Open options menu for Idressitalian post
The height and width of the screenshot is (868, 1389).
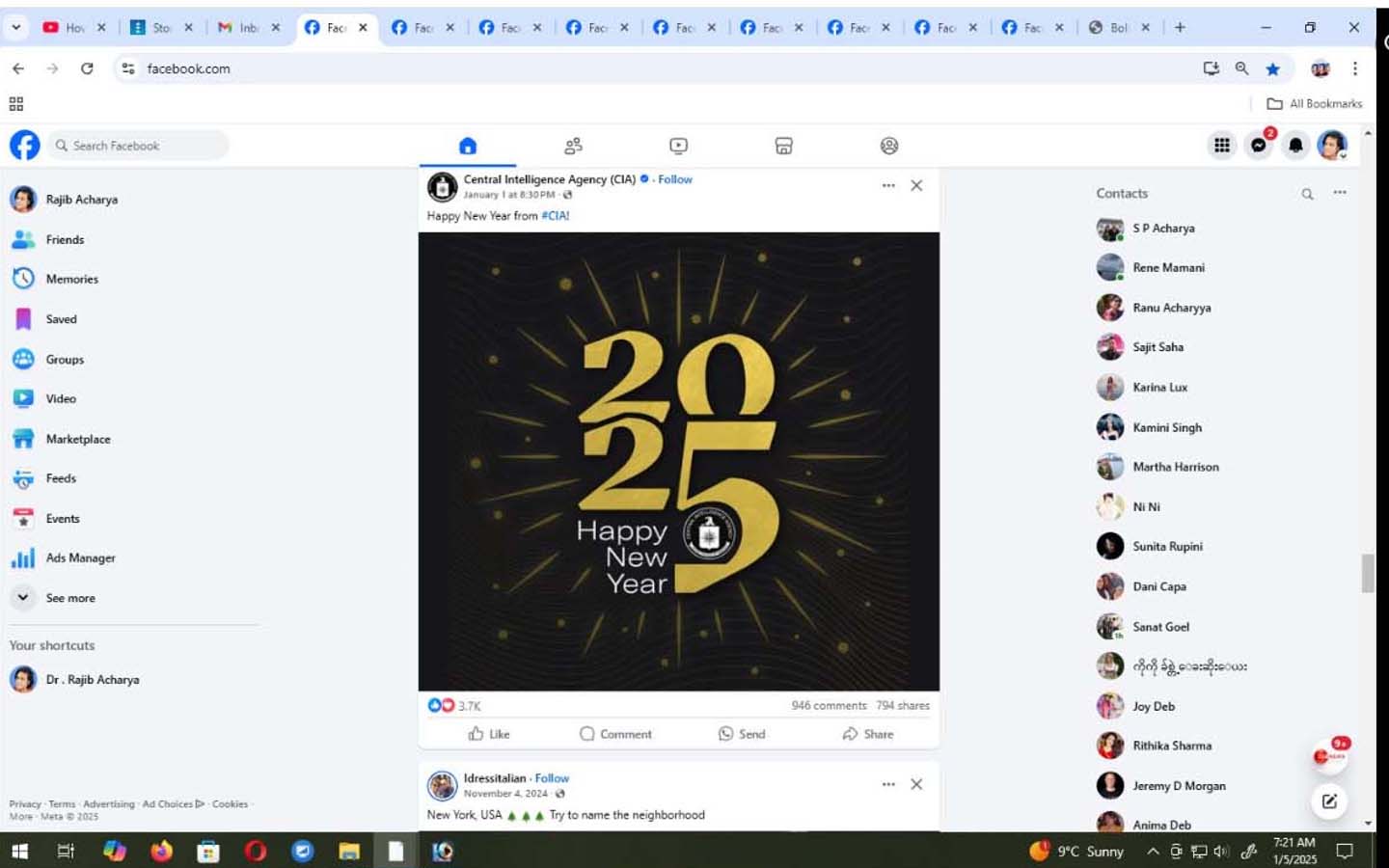(888, 784)
